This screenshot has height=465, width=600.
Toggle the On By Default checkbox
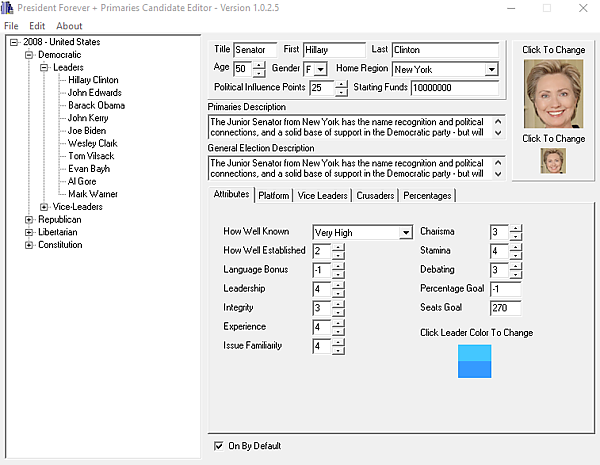[218, 446]
